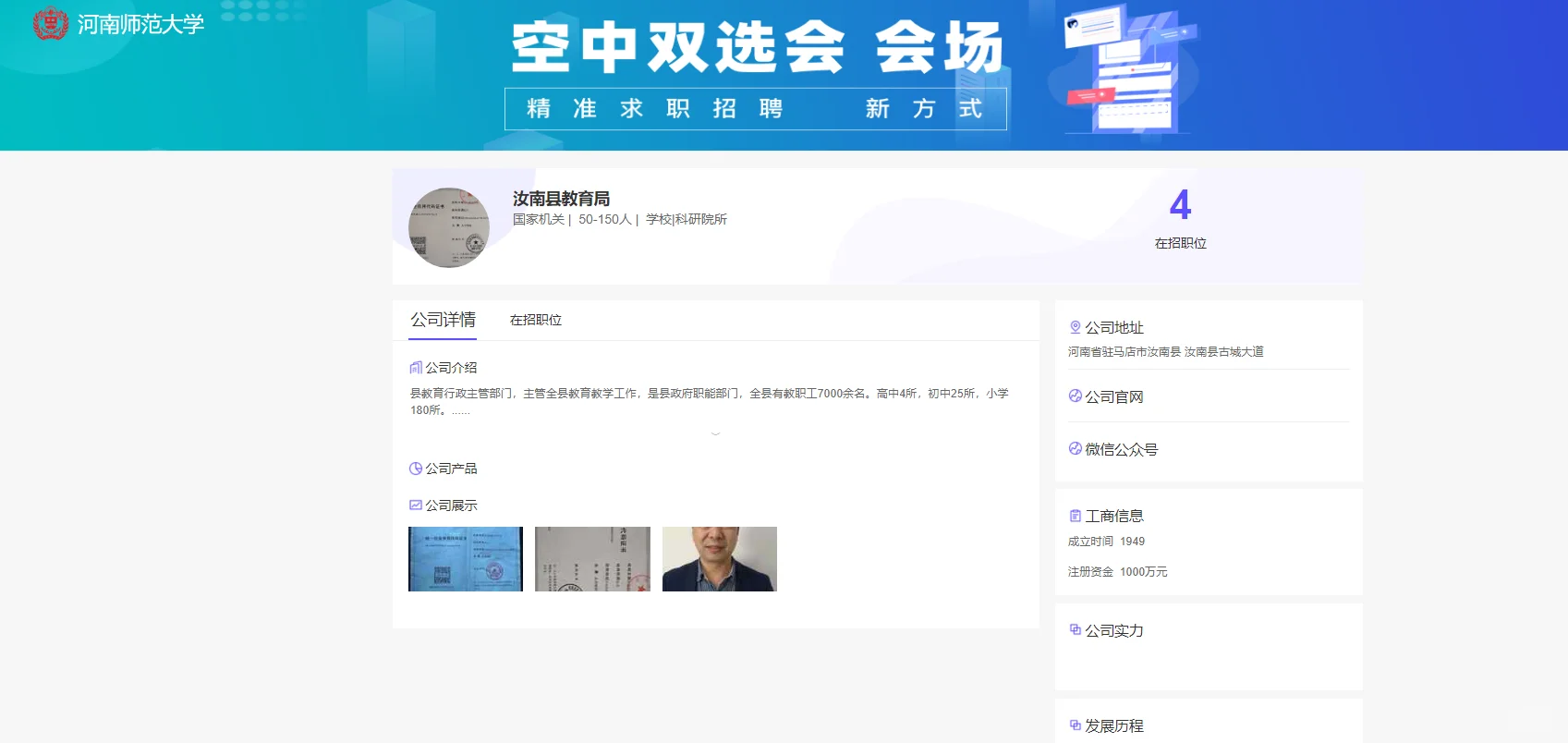This screenshot has height=743, width=1568.
Task: Open the man portrait showcase photo
Action: (x=720, y=559)
